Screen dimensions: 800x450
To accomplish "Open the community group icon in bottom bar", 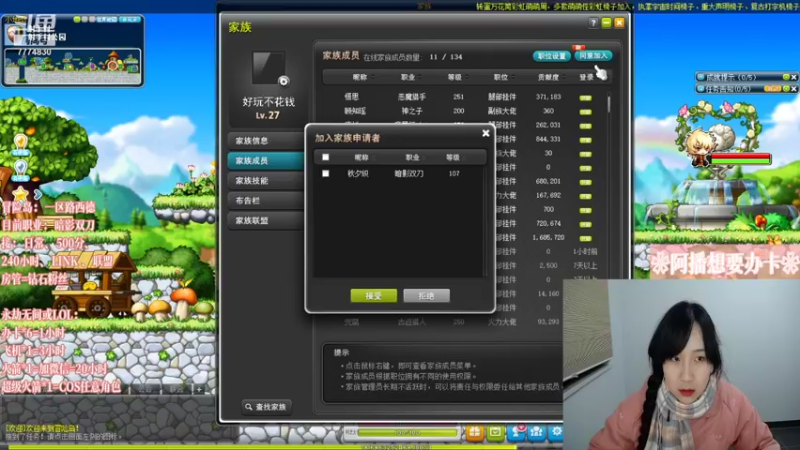I will [x=537, y=433].
